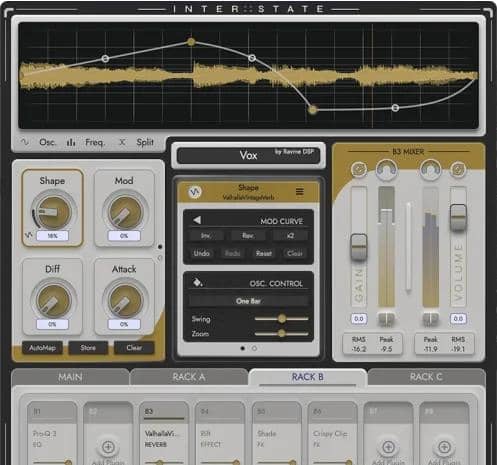Select the B3 ValhallaVi... reverb slot
The image size is (497, 465).
(164, 433)
